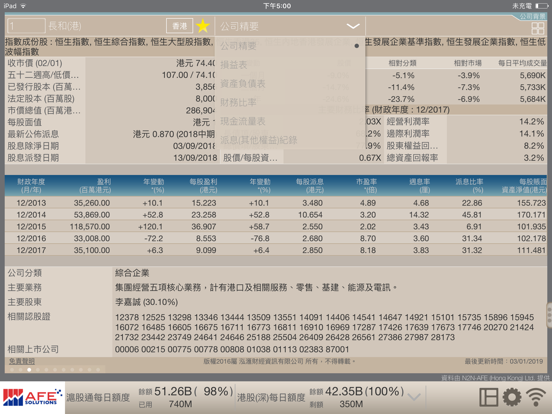Tap the 相對市場 column header
552x414 pixels.
(x=468, y=63)
